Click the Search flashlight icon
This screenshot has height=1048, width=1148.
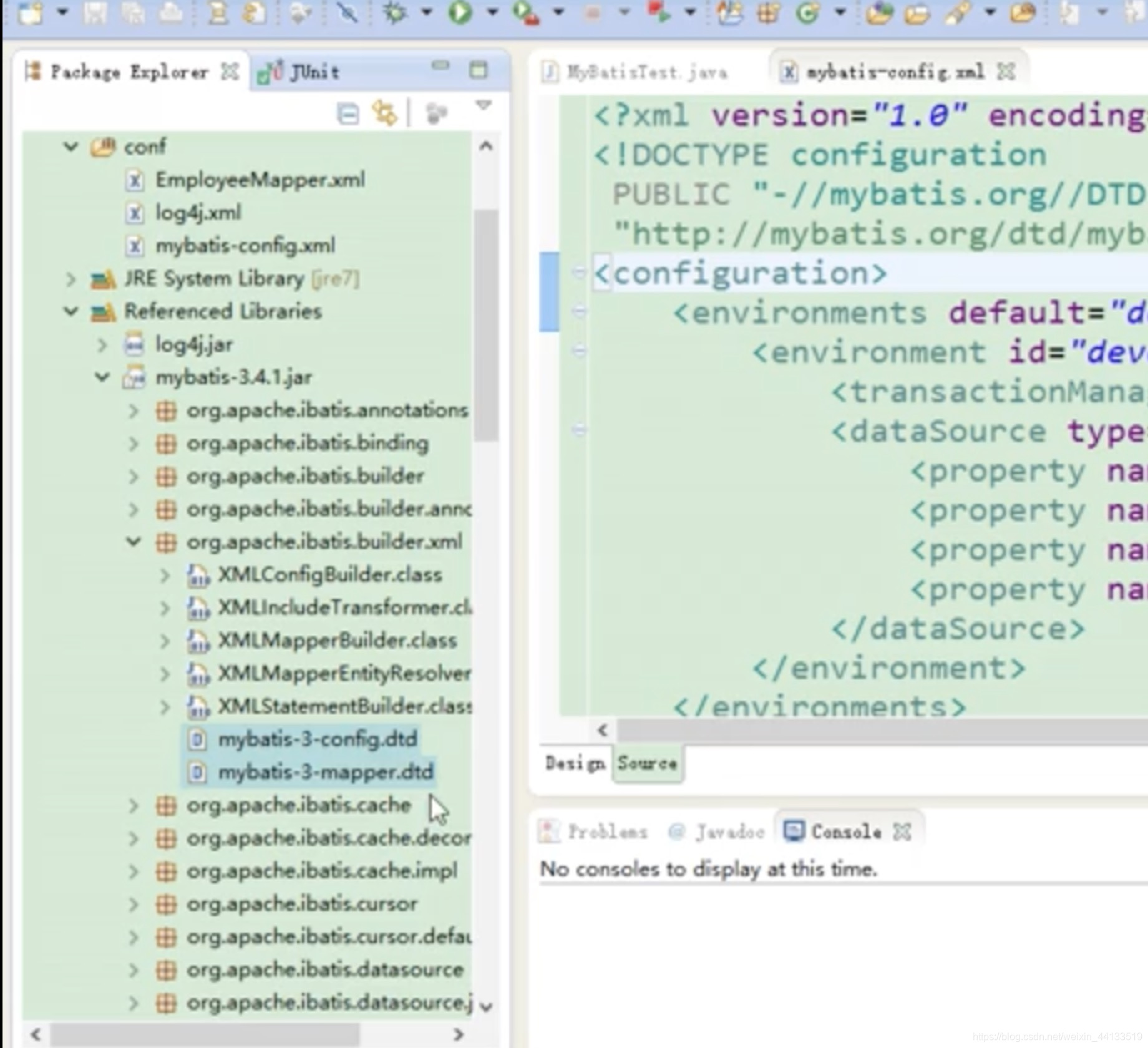click(957, 12)
